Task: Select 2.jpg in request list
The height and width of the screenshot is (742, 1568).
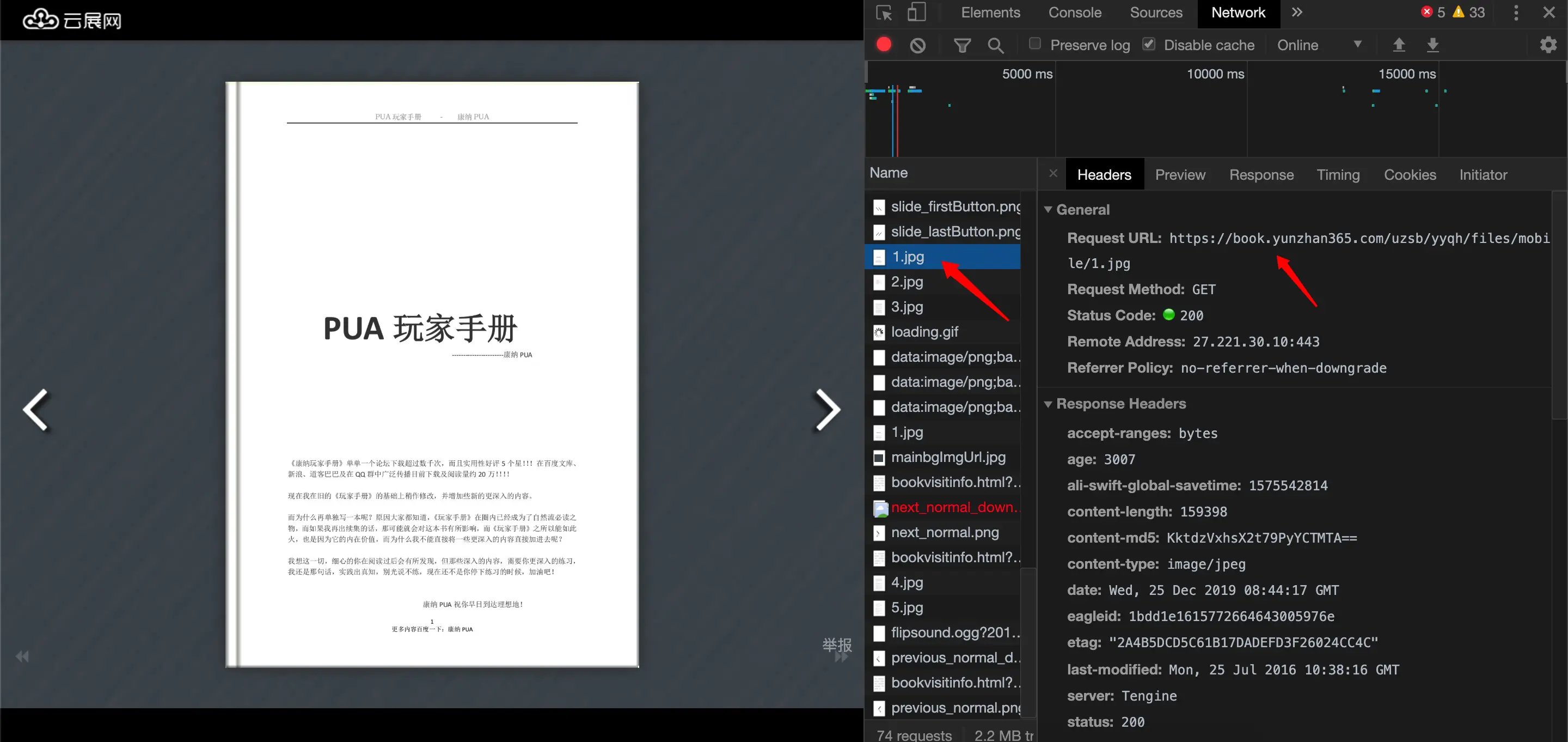Action: click(907, 282)
